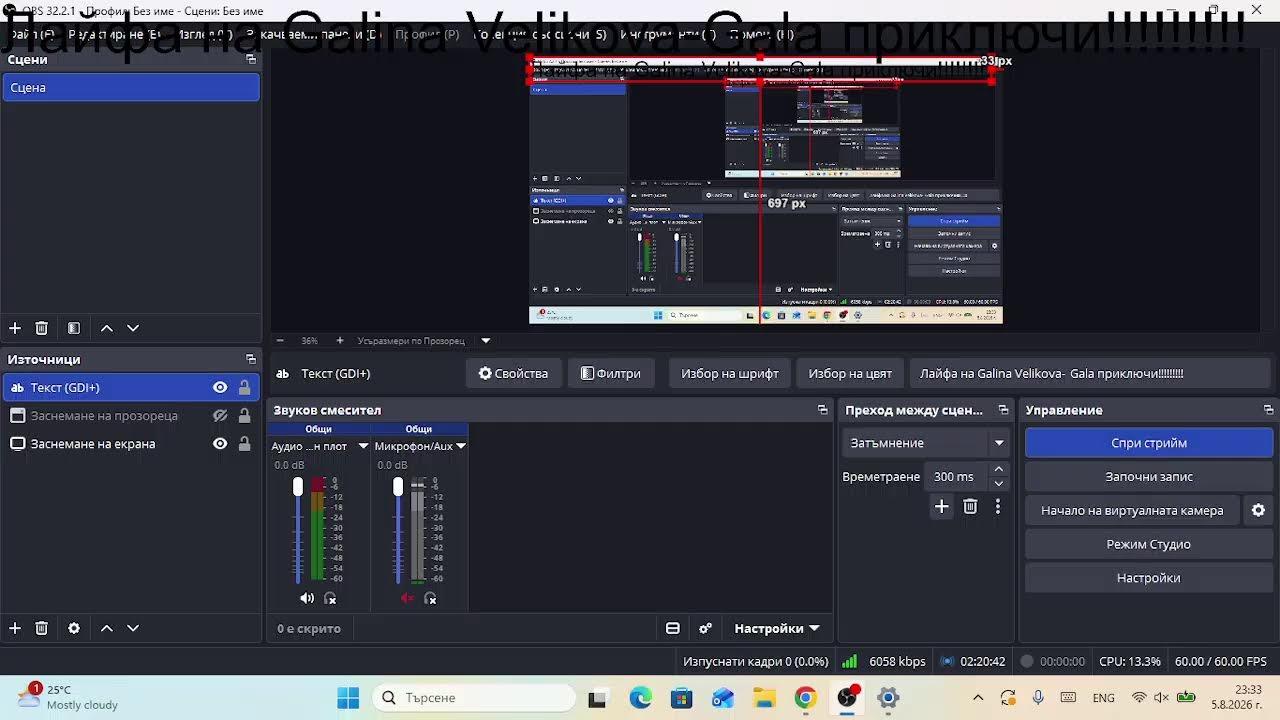Screen dimensions: 1280x720
Task: Move the scene down in Сцени panel
Action: pyautogui.click(x=133, y=328)
